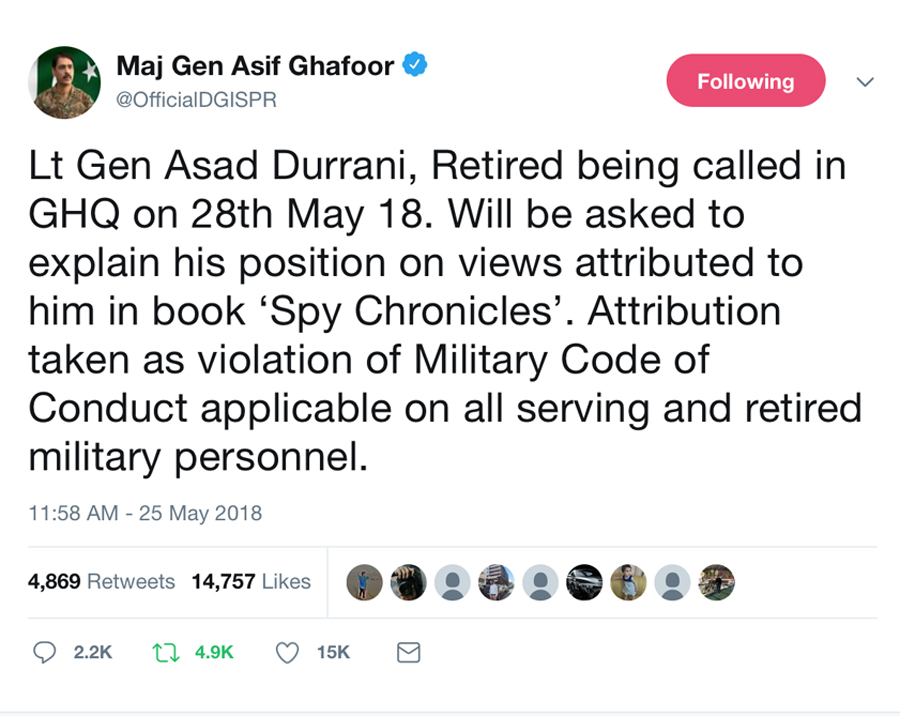Click the green 4.9K retweet count
This screenshot has width=900, height=716.
[214, 652]
